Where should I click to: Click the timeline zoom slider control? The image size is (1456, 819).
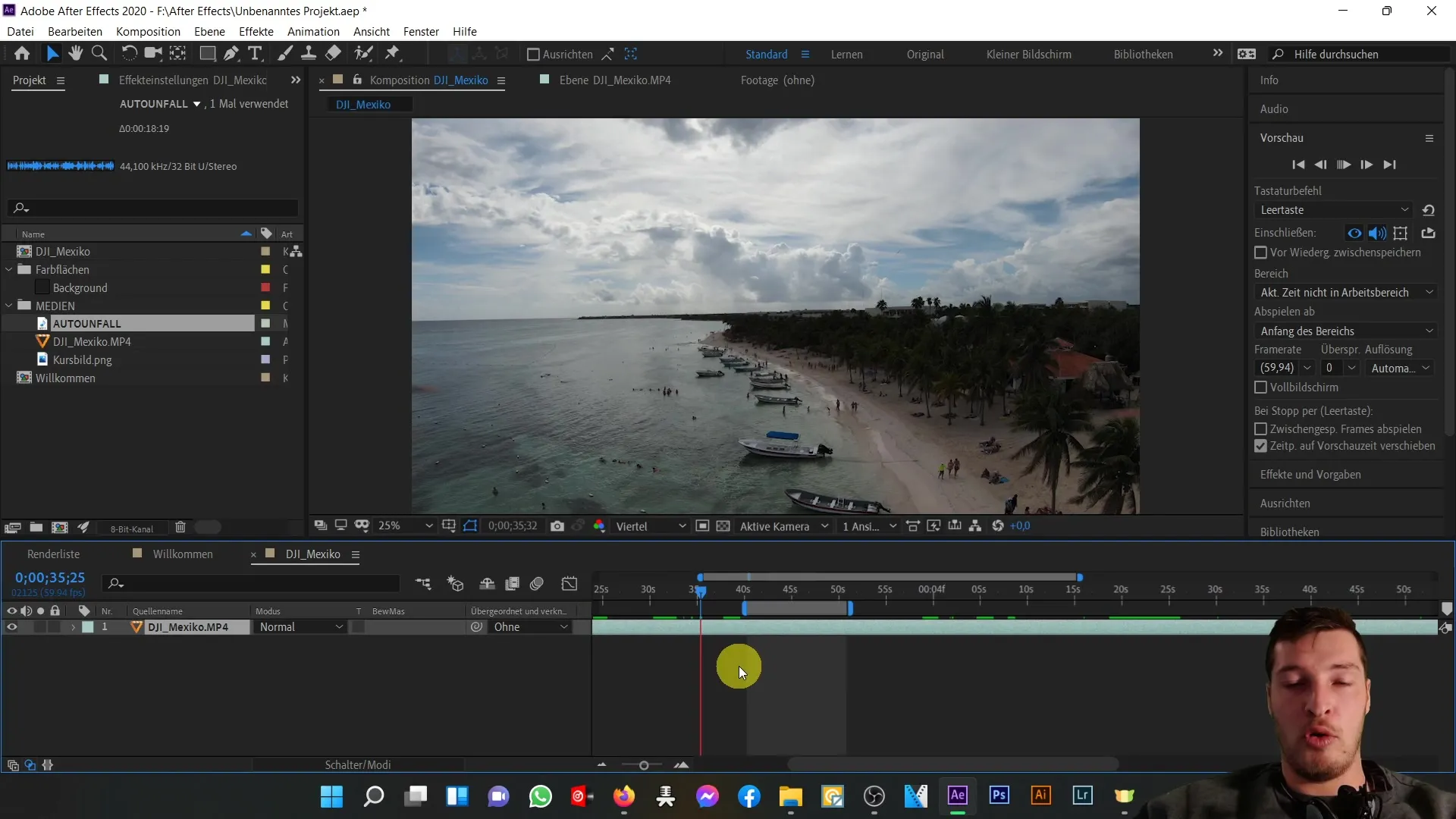643,764
